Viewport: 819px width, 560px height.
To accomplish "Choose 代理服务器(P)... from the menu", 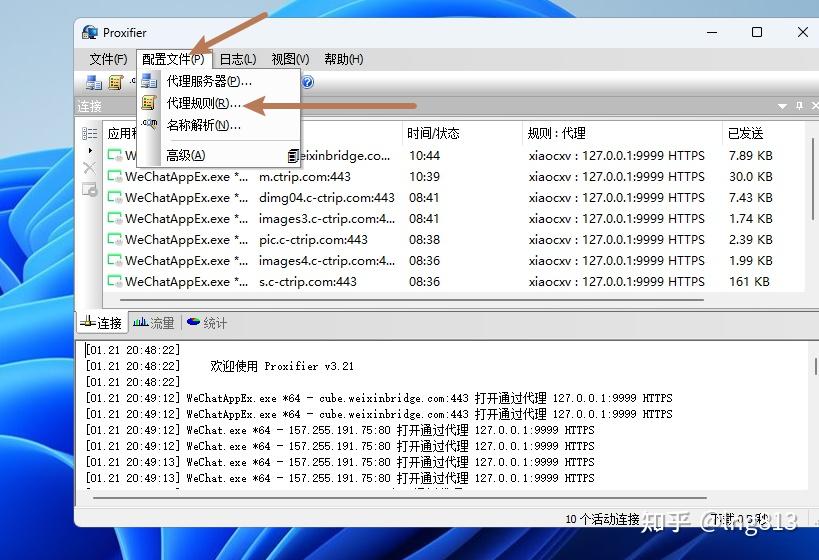I will point(219,81).
